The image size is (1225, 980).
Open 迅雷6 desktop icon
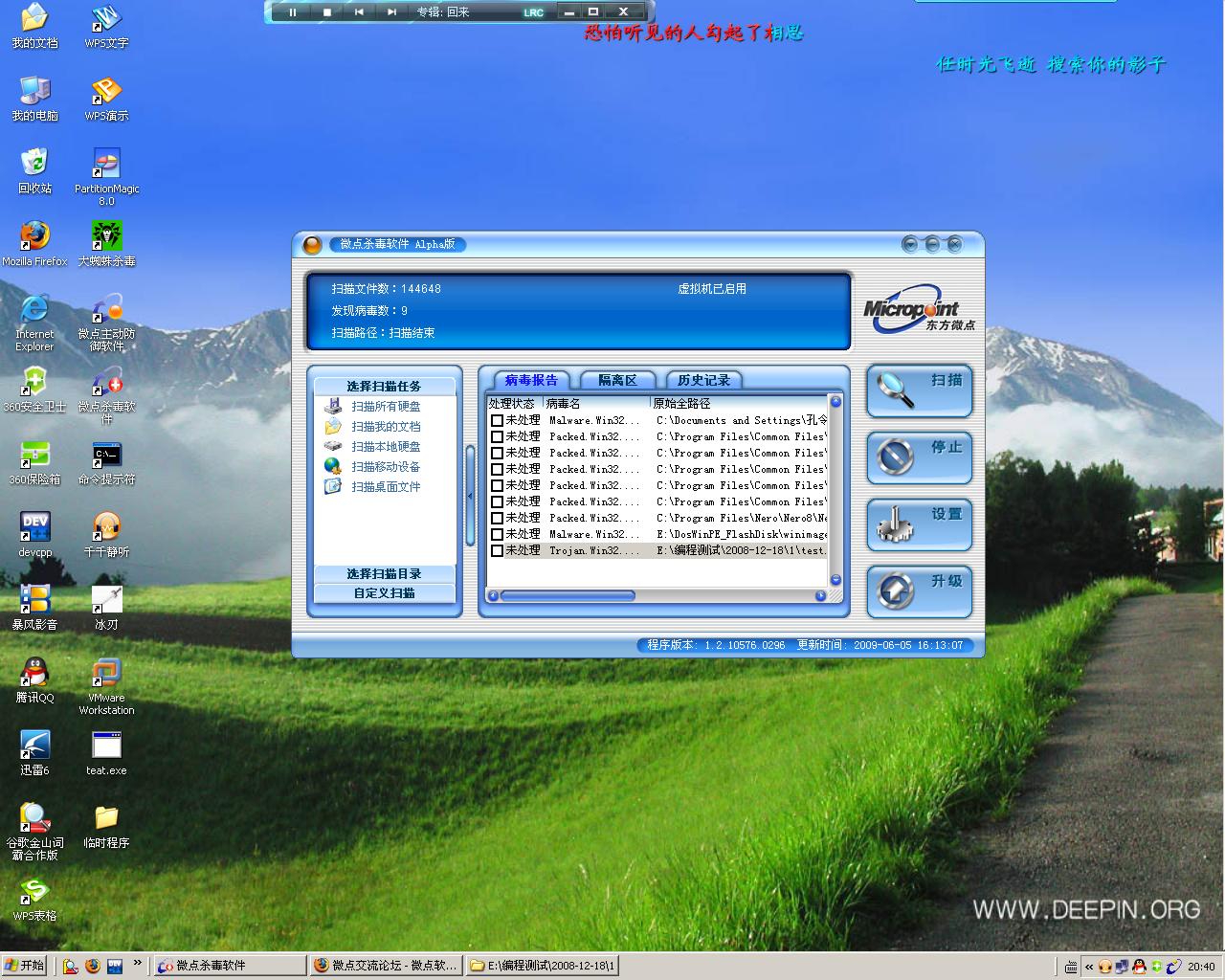click(x=34, y=754)
